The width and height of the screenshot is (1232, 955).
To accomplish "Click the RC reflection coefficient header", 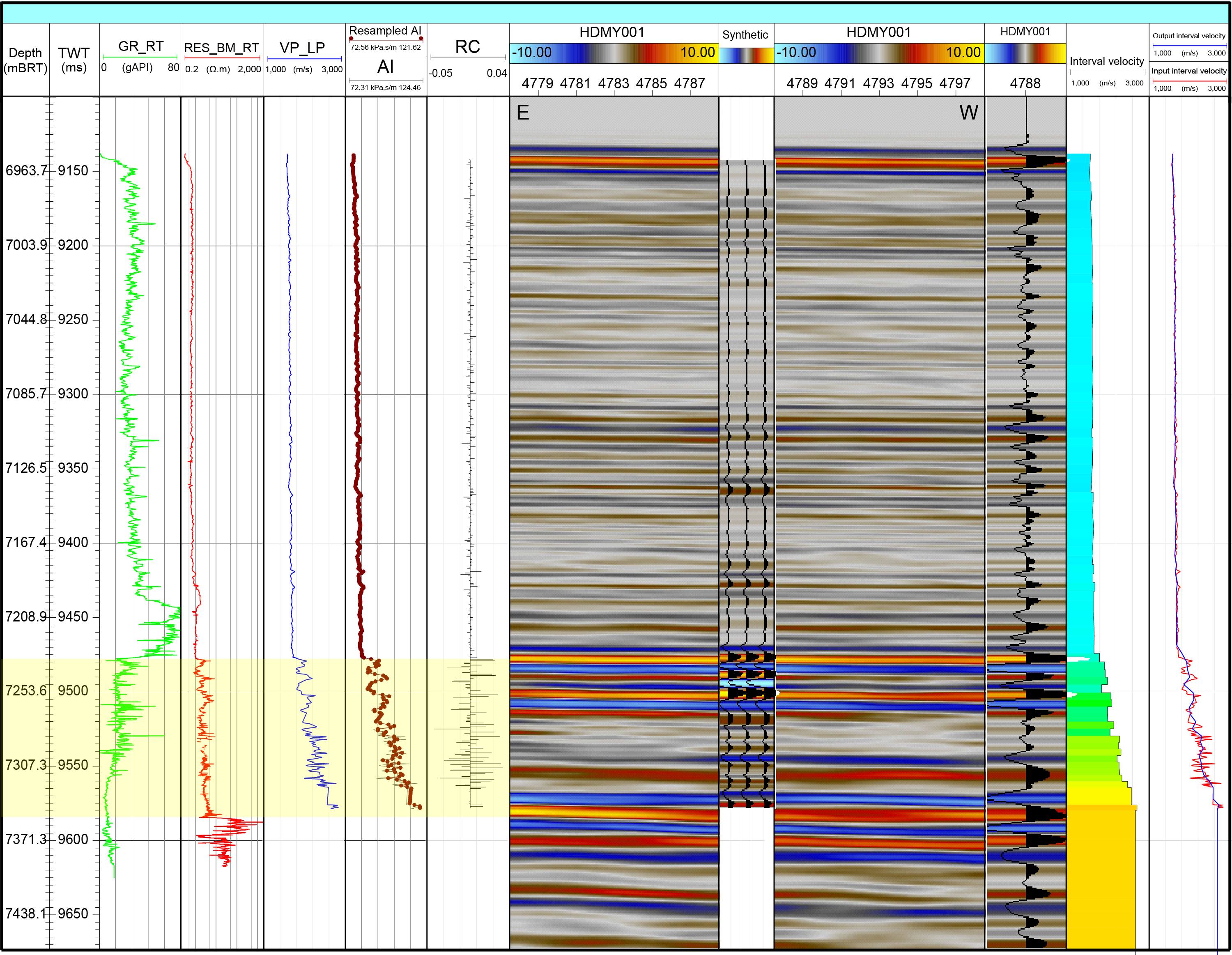I will (468, 47).
